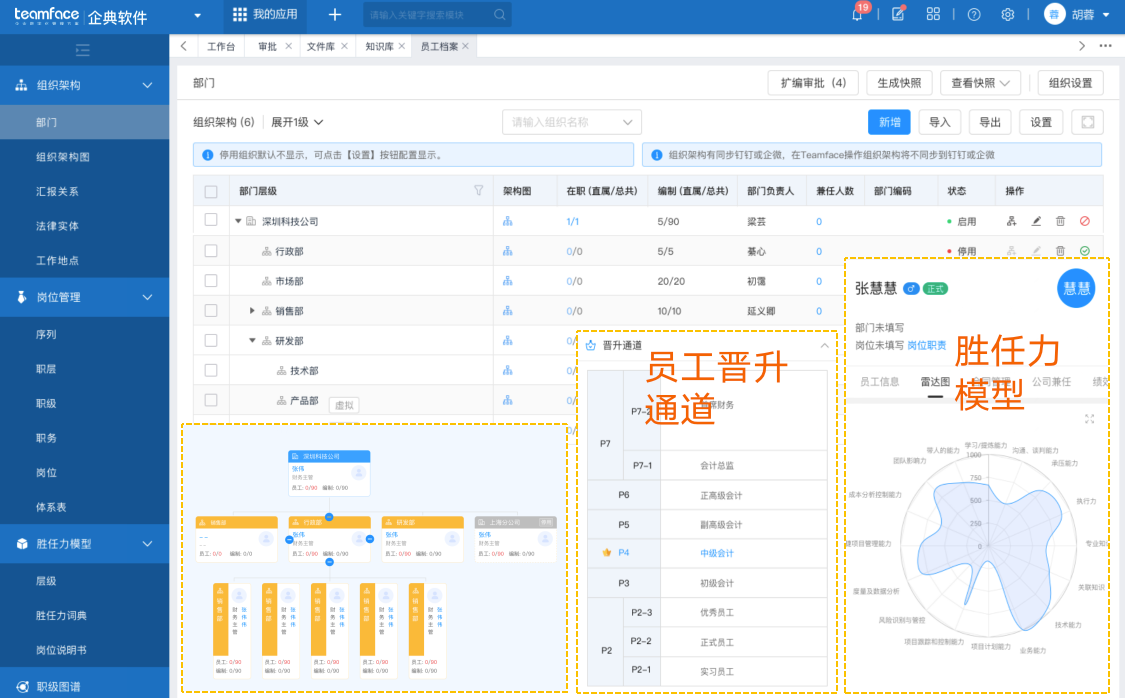This screenshot has width=1125, height=698.
Task: Open the 架构图 icon for 市场部
Action: point(507,281)
